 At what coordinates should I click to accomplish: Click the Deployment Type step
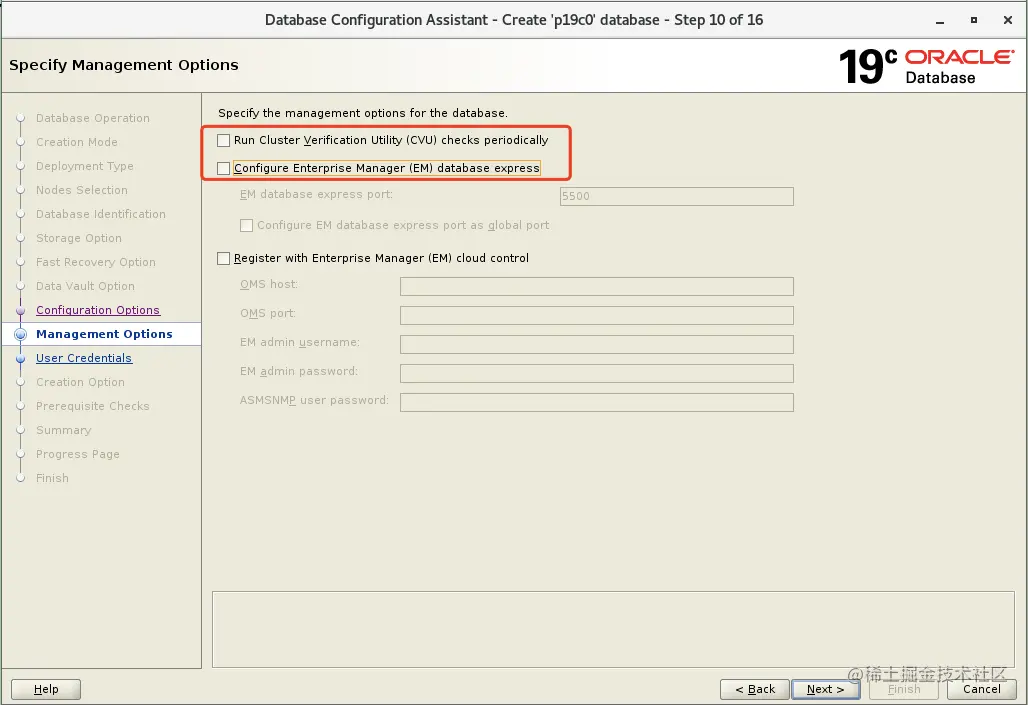(x=85, y=166)
